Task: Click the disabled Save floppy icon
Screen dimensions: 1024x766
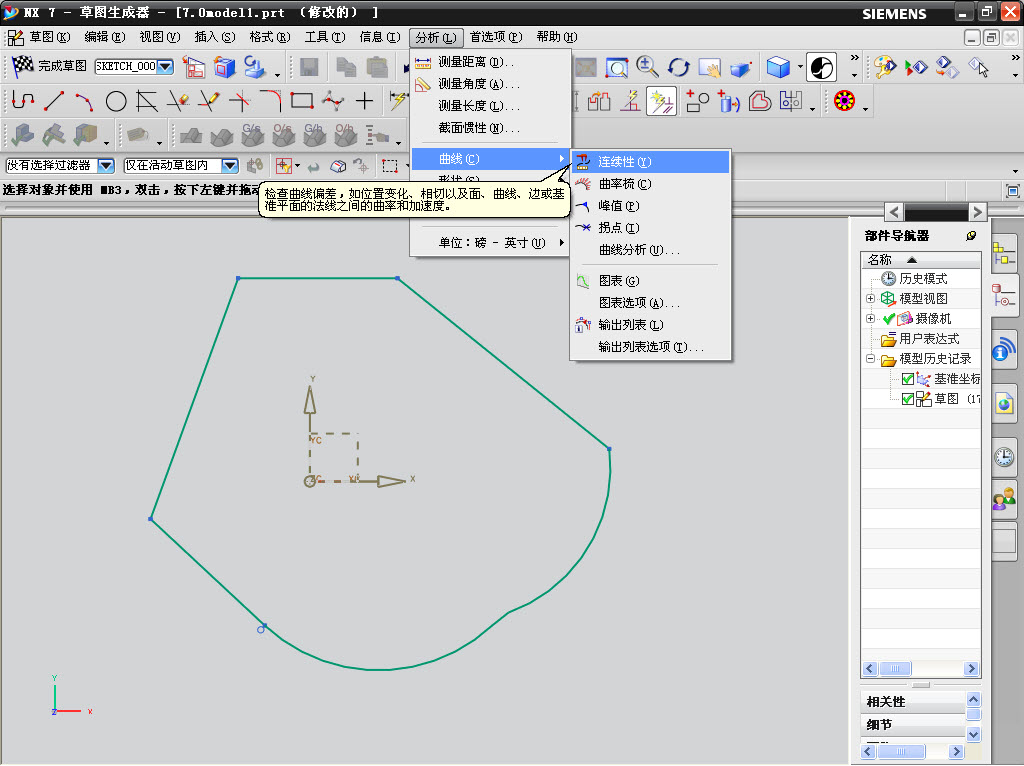Action: coord(308,67)
